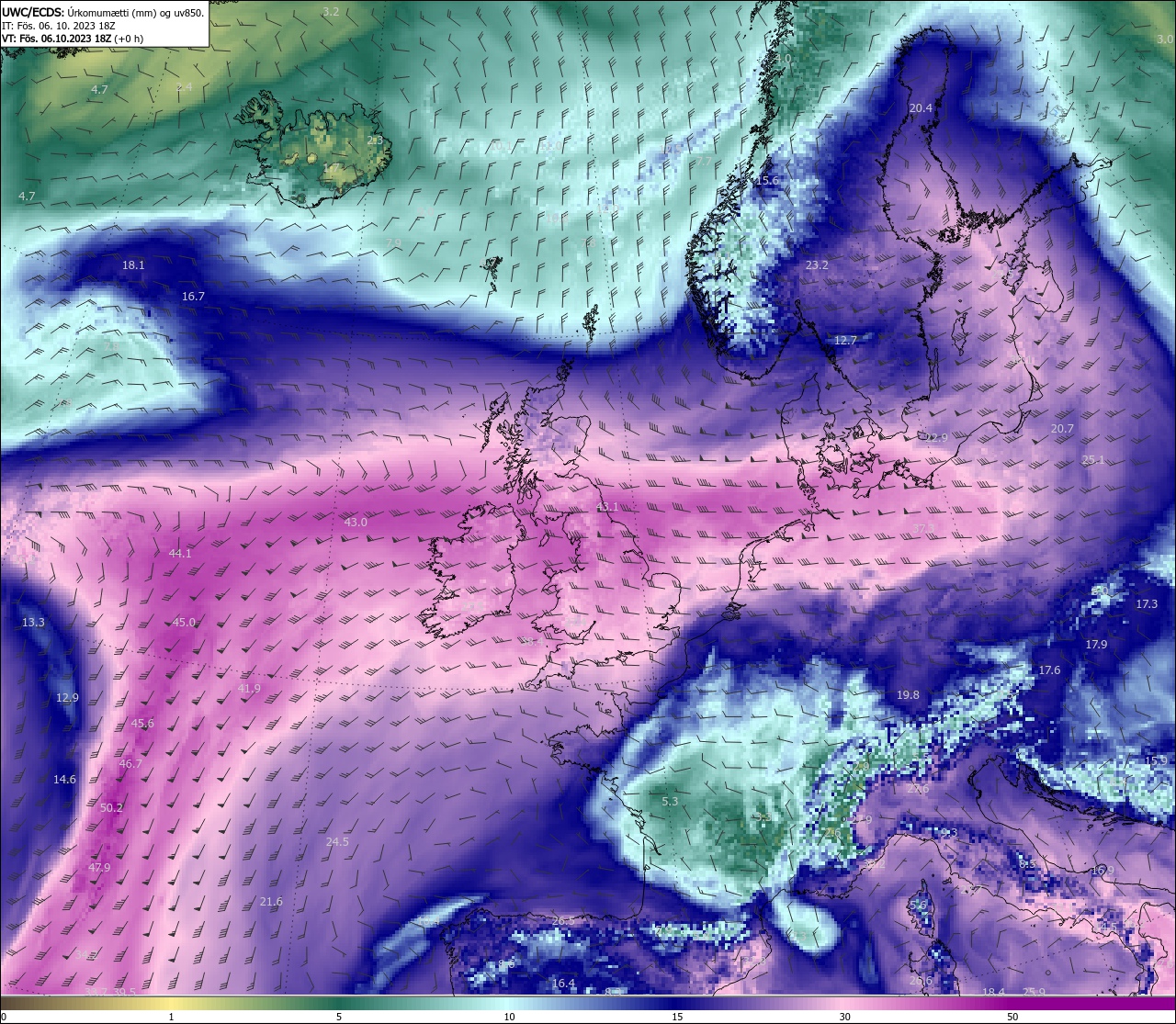This screenshot has width=1176, height=1024.
Task: Click the '3.2' value at the top
Action: (x=332, y=11)
